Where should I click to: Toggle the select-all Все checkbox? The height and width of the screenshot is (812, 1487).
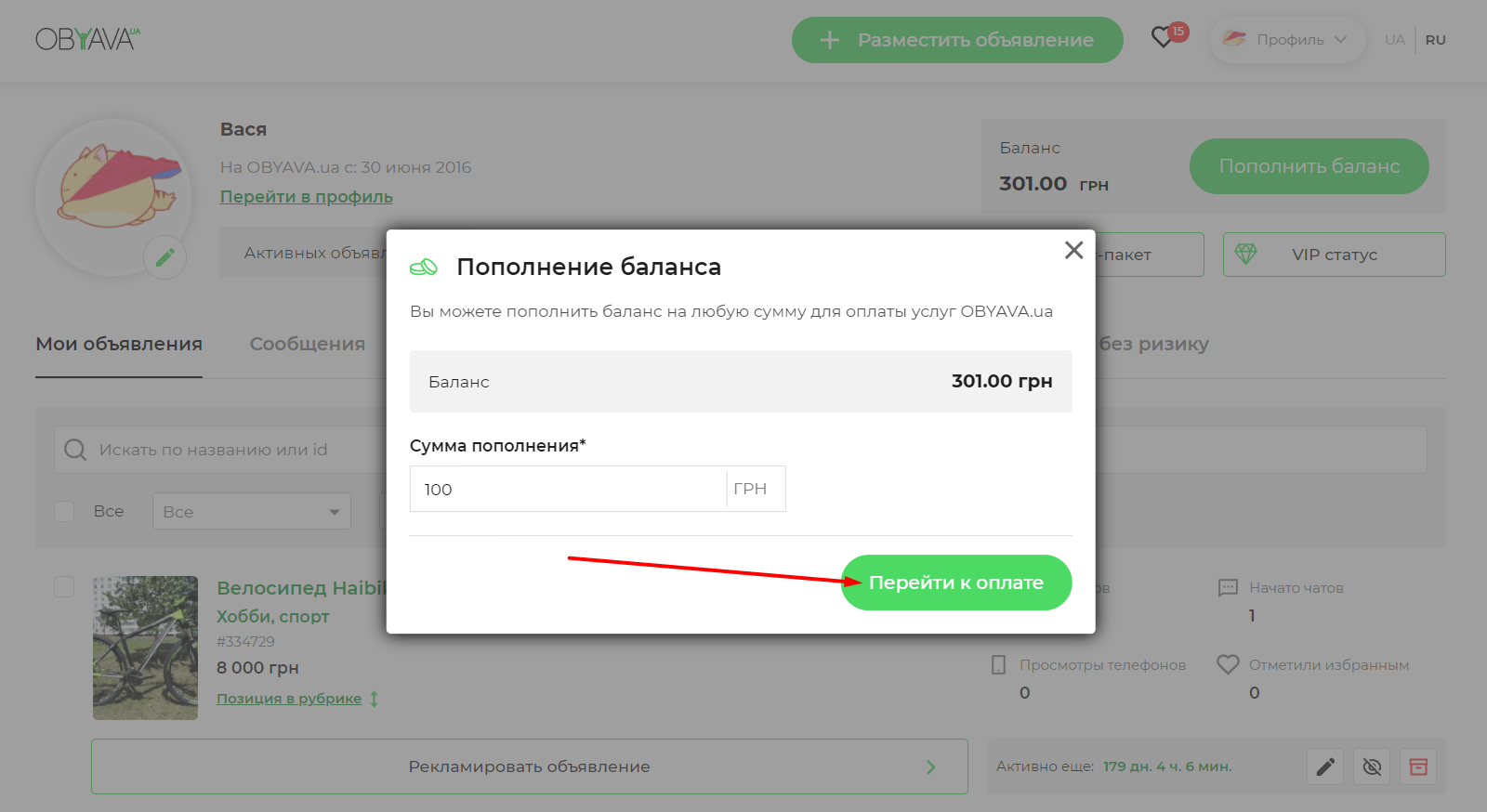[x=64, y=511]
